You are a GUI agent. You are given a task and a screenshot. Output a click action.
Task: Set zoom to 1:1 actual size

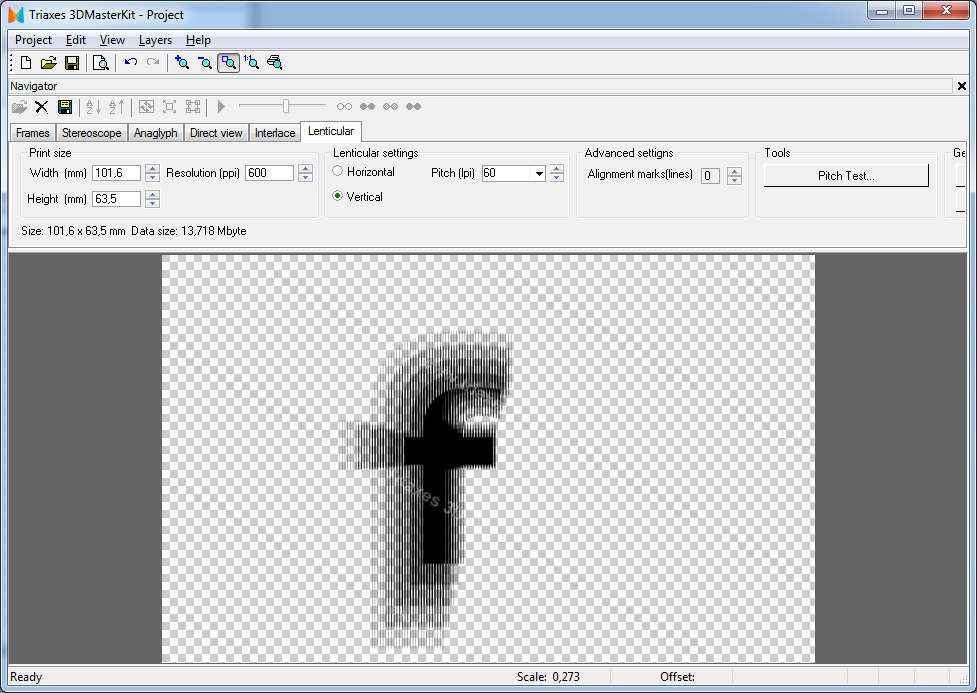pos(251,62)
